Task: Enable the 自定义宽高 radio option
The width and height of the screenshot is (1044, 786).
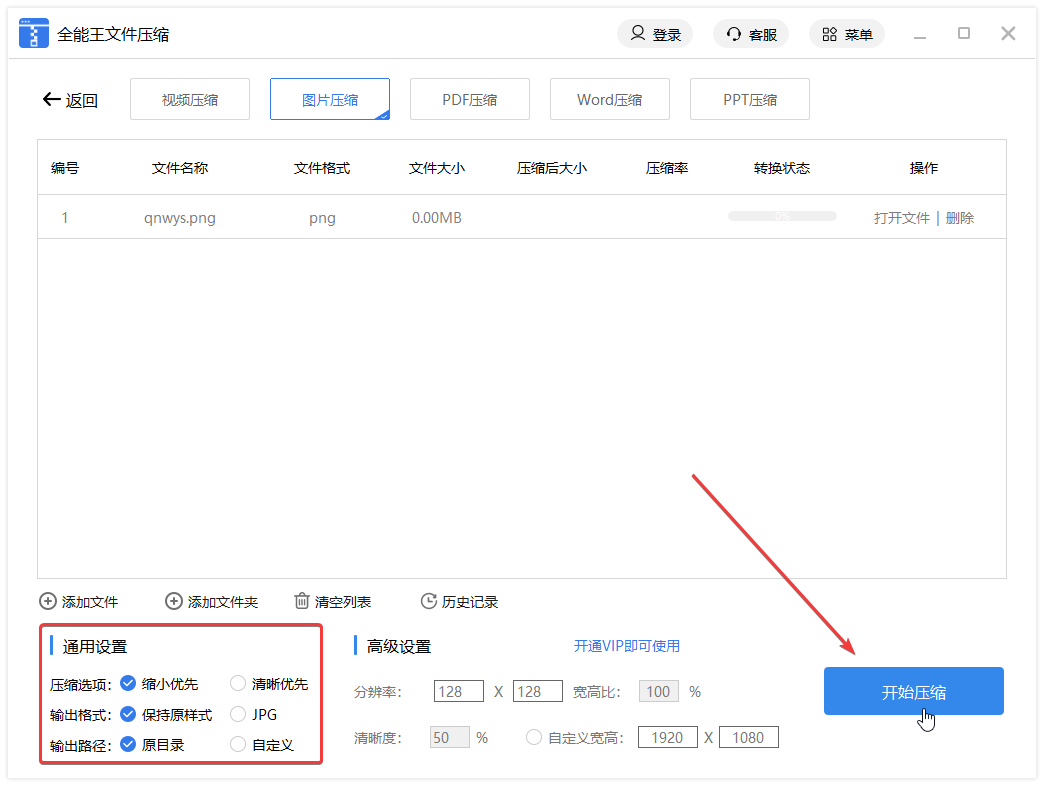Action: coord(534,738)
